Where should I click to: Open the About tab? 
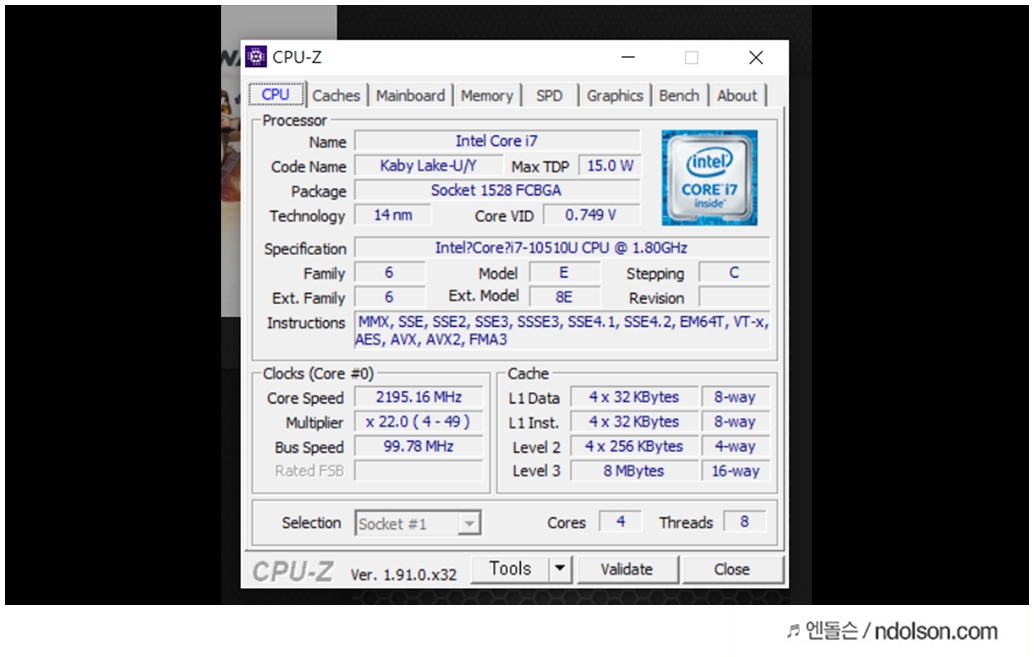click(737, 96)
